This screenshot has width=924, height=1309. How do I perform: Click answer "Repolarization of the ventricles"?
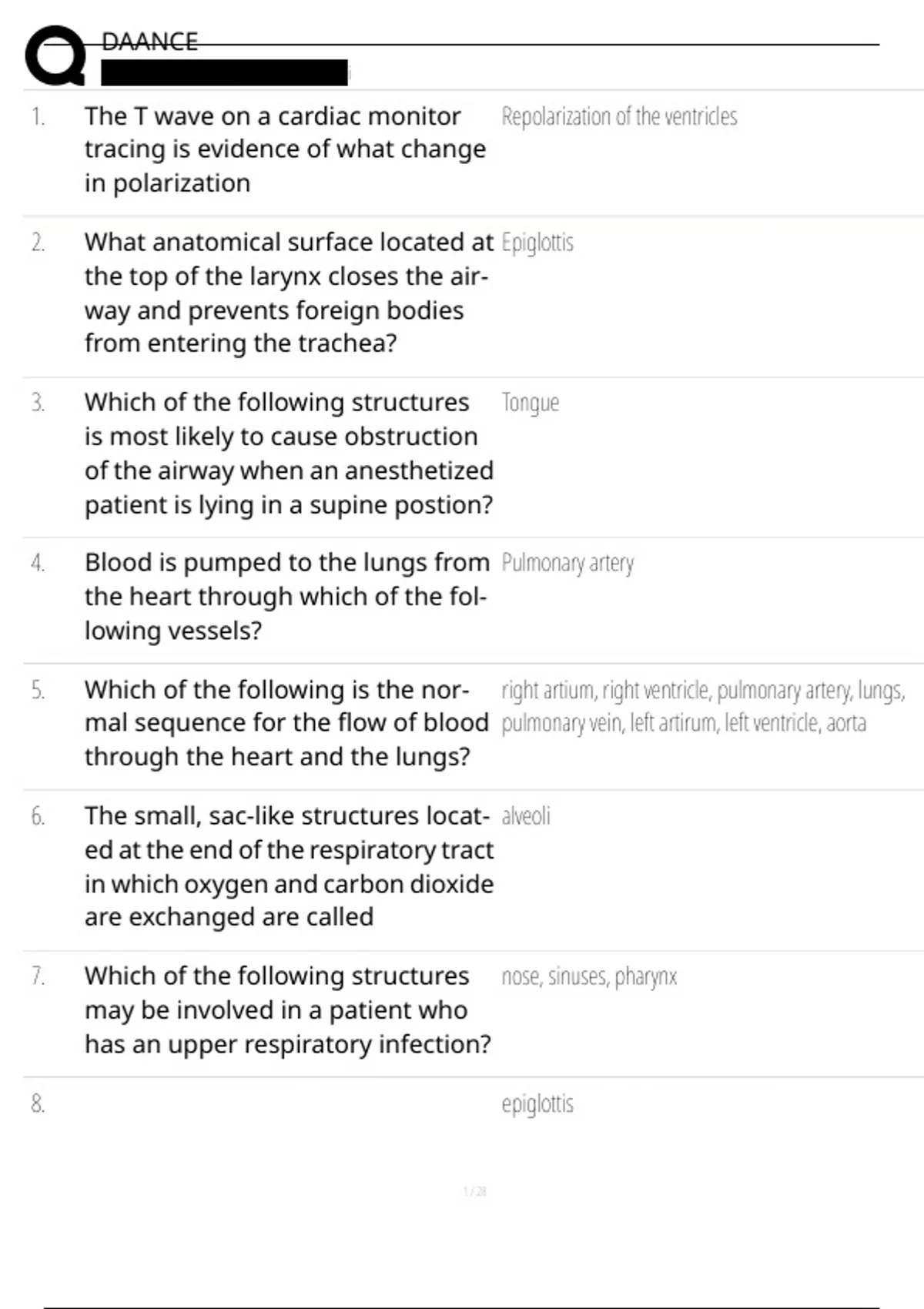pyautogui.click(x=619, y=117)
